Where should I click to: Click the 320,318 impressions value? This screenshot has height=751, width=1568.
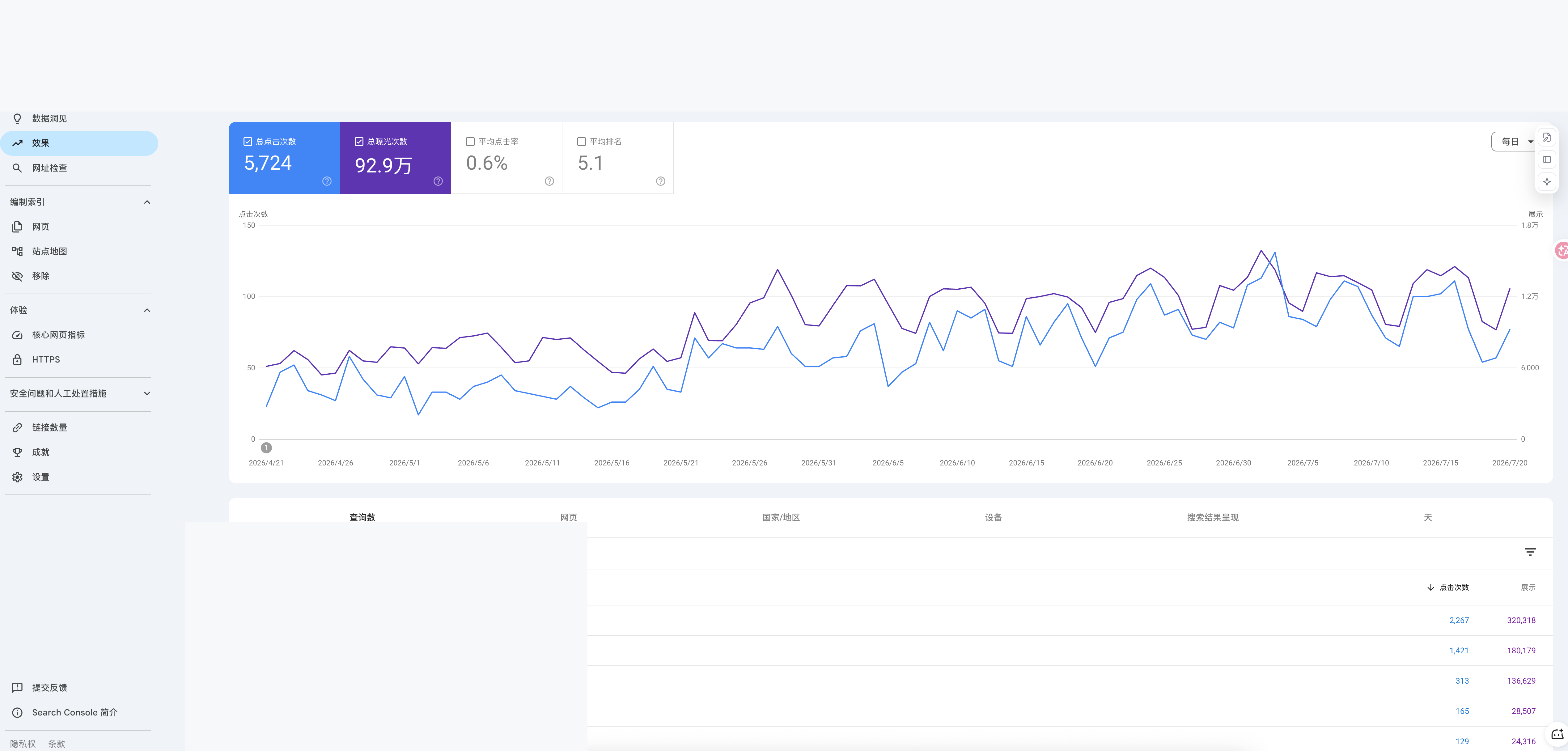[x=1521, y=620]
